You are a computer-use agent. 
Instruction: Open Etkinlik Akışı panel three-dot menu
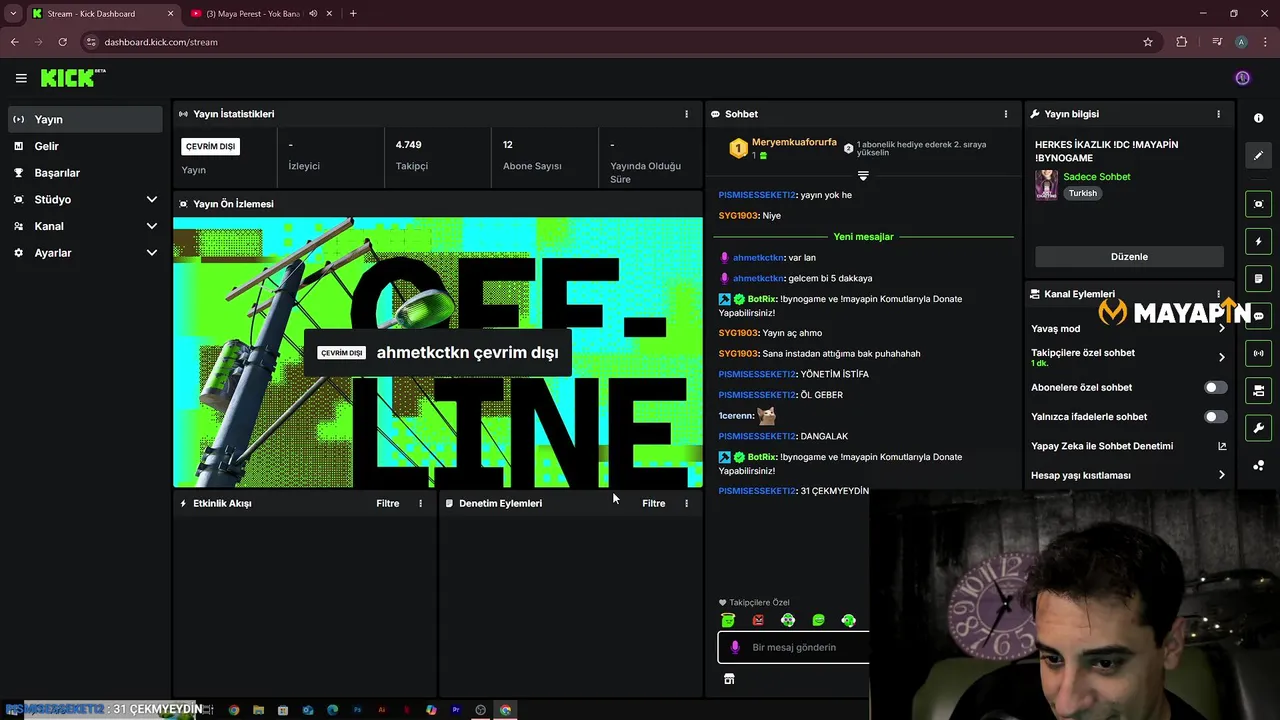420,503
